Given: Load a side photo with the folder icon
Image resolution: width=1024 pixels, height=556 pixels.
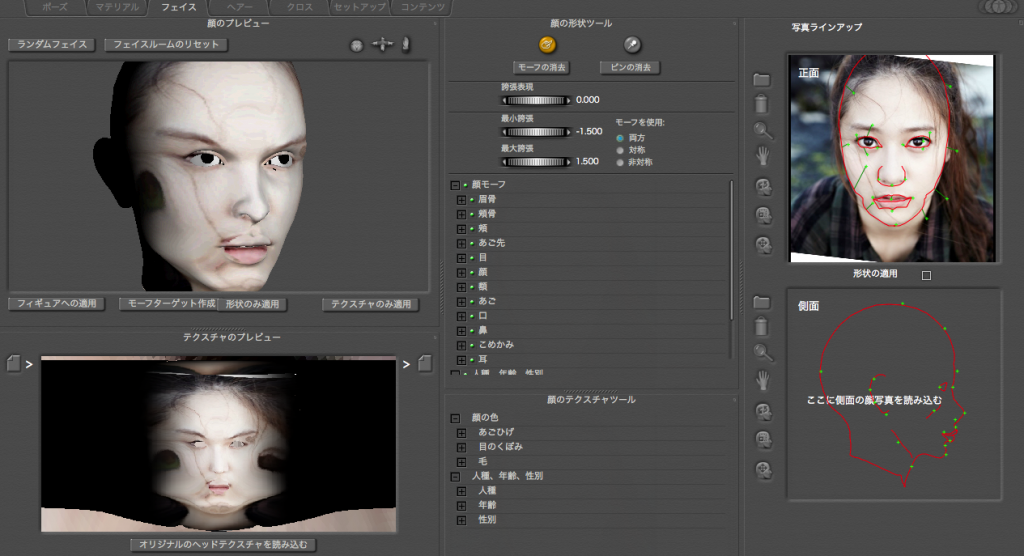Looking at the screenshot, I should [761, 303].
